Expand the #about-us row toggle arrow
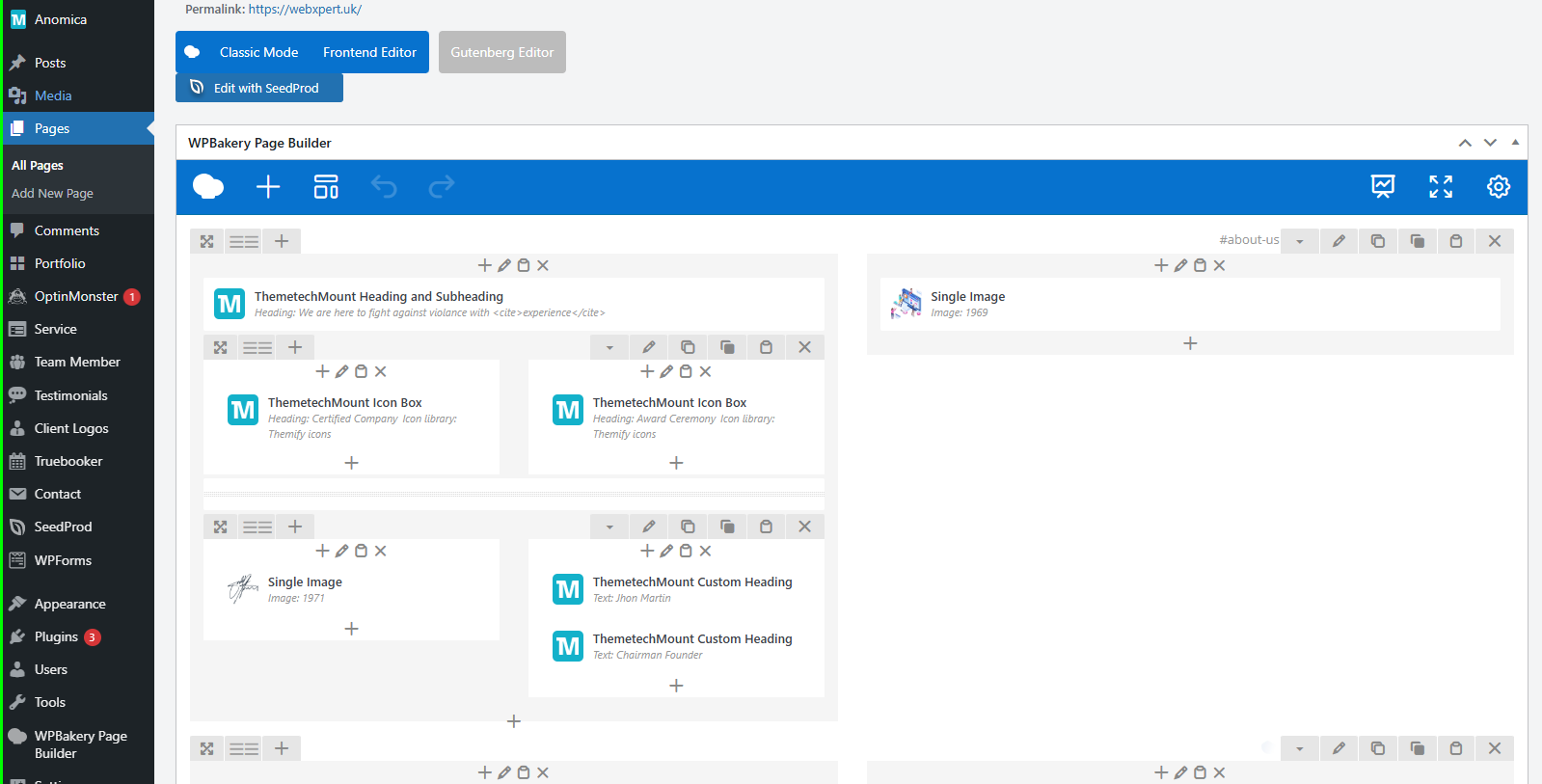The width and height of the screenshot is (1542, 784). [x=1300, y=241]
